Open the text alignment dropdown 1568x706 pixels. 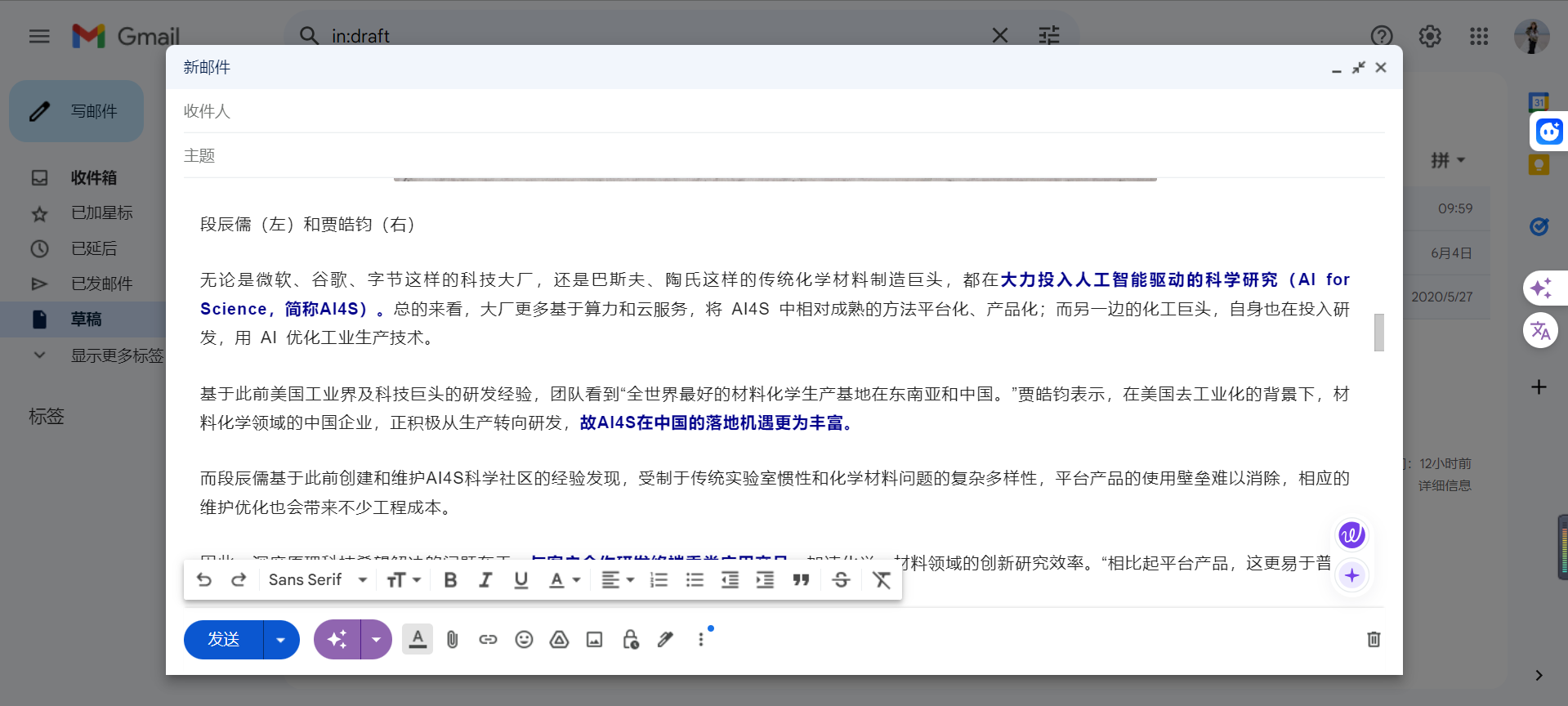coord(618,580)
